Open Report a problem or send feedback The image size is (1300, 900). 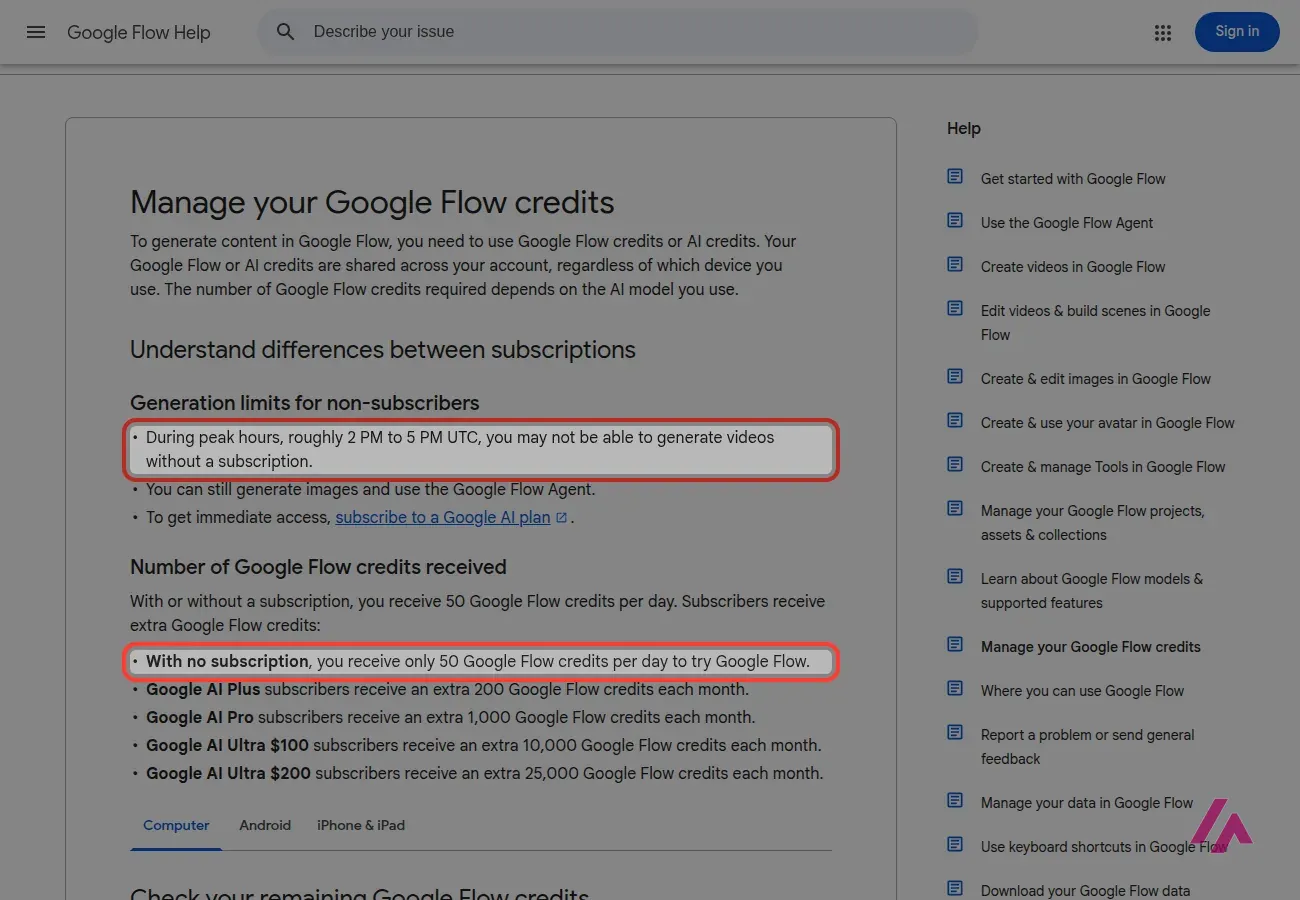pos(1088,747)
